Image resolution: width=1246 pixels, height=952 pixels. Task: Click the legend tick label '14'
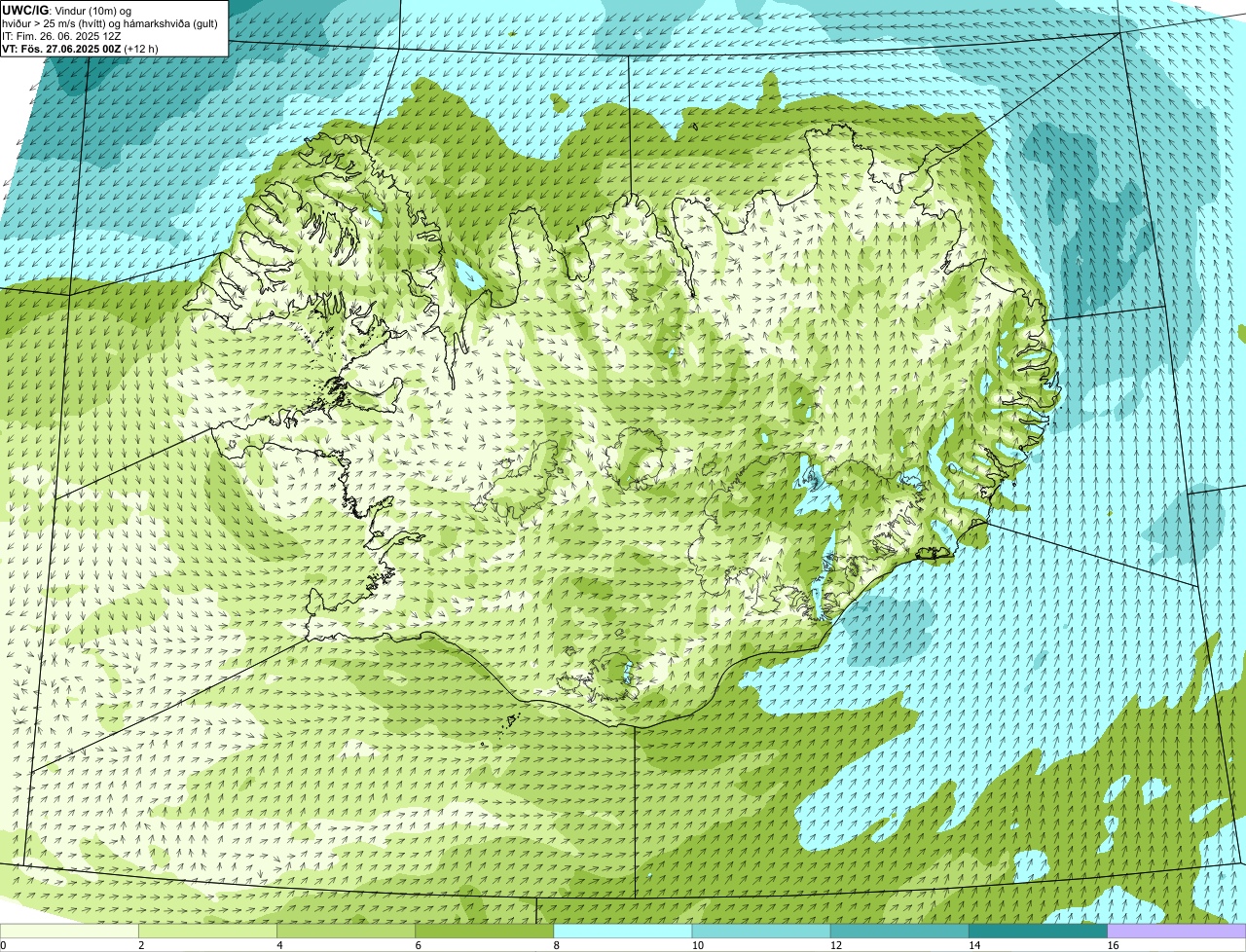click(973, 945)
